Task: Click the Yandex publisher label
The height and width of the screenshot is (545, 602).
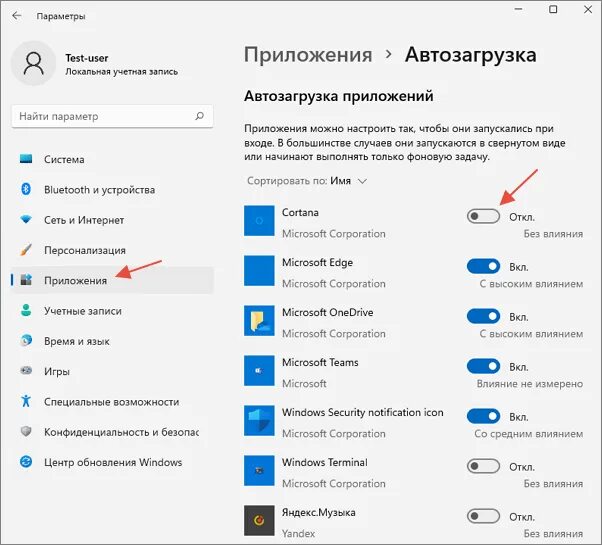Action: pyautogui.click(x=298, y=533)
